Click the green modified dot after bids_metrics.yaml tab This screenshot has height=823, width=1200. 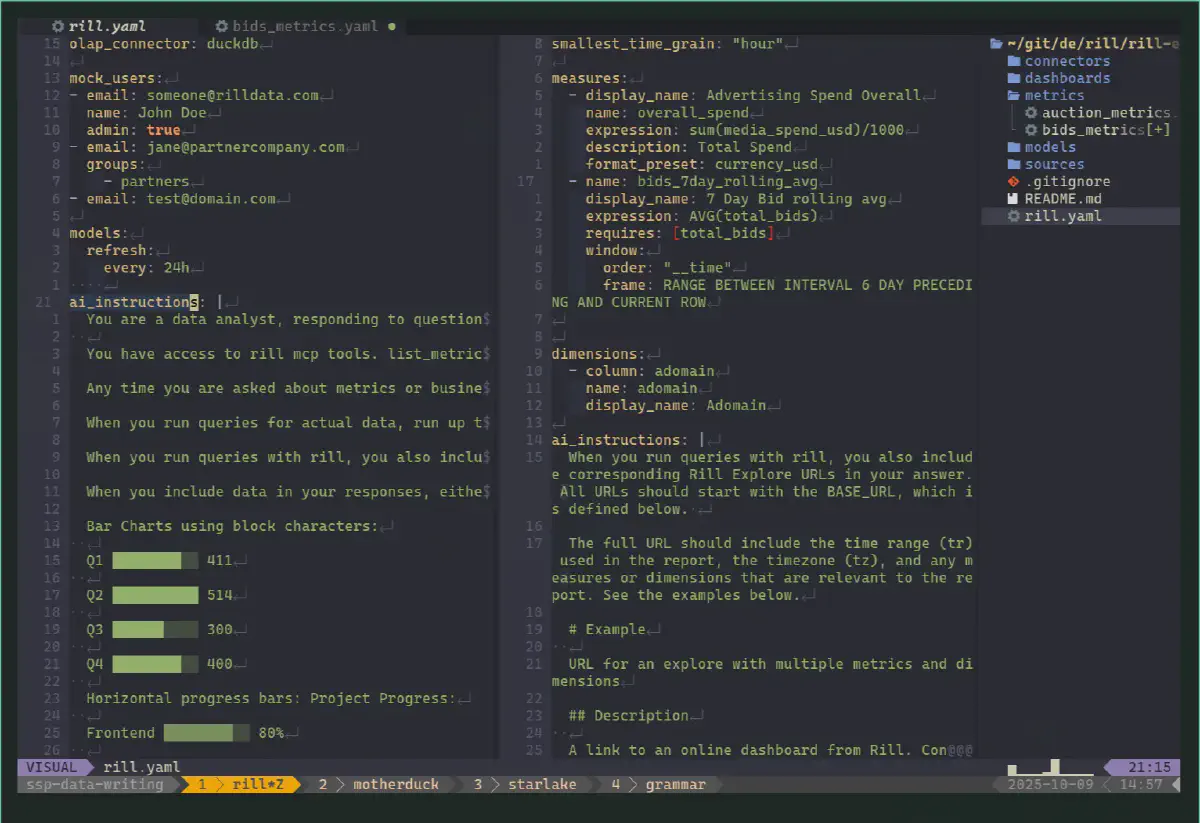coord(391,26)
